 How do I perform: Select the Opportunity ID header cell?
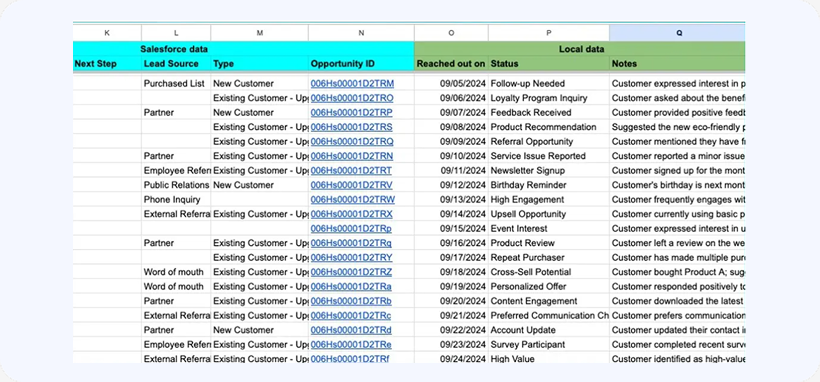pos(361,63)
